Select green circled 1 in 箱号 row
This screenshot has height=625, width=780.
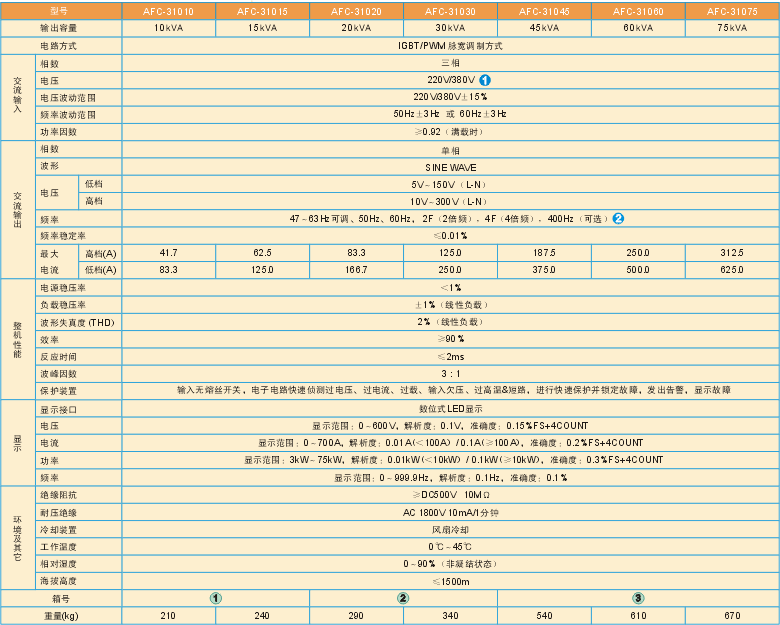coord(215,598)
